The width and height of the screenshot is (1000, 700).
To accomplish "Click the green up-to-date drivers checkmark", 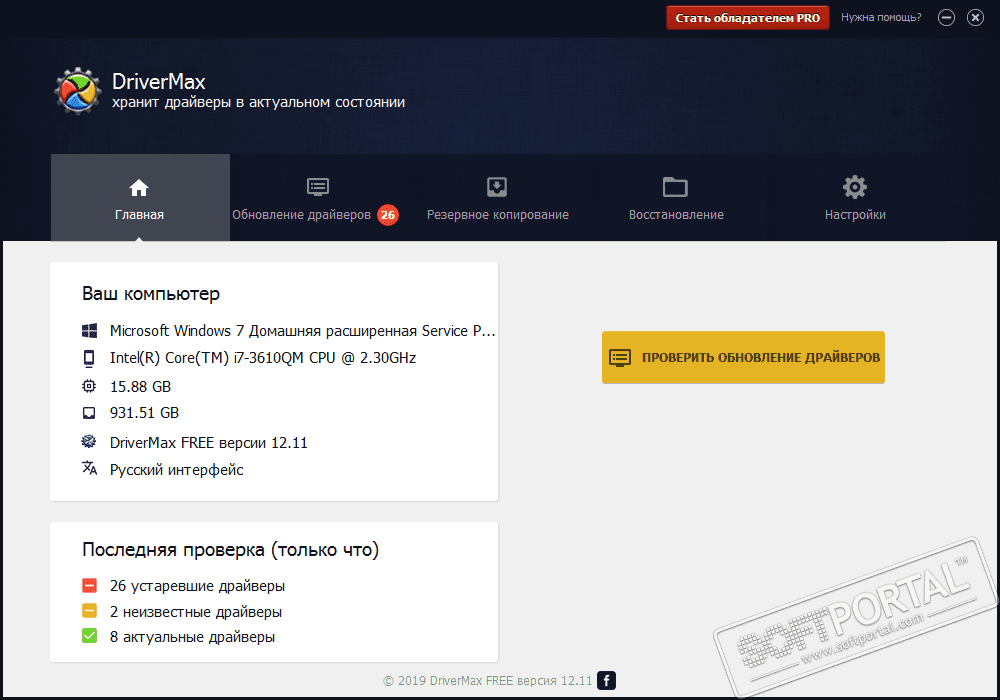I will pyautogui.click(x=89, y=636).
